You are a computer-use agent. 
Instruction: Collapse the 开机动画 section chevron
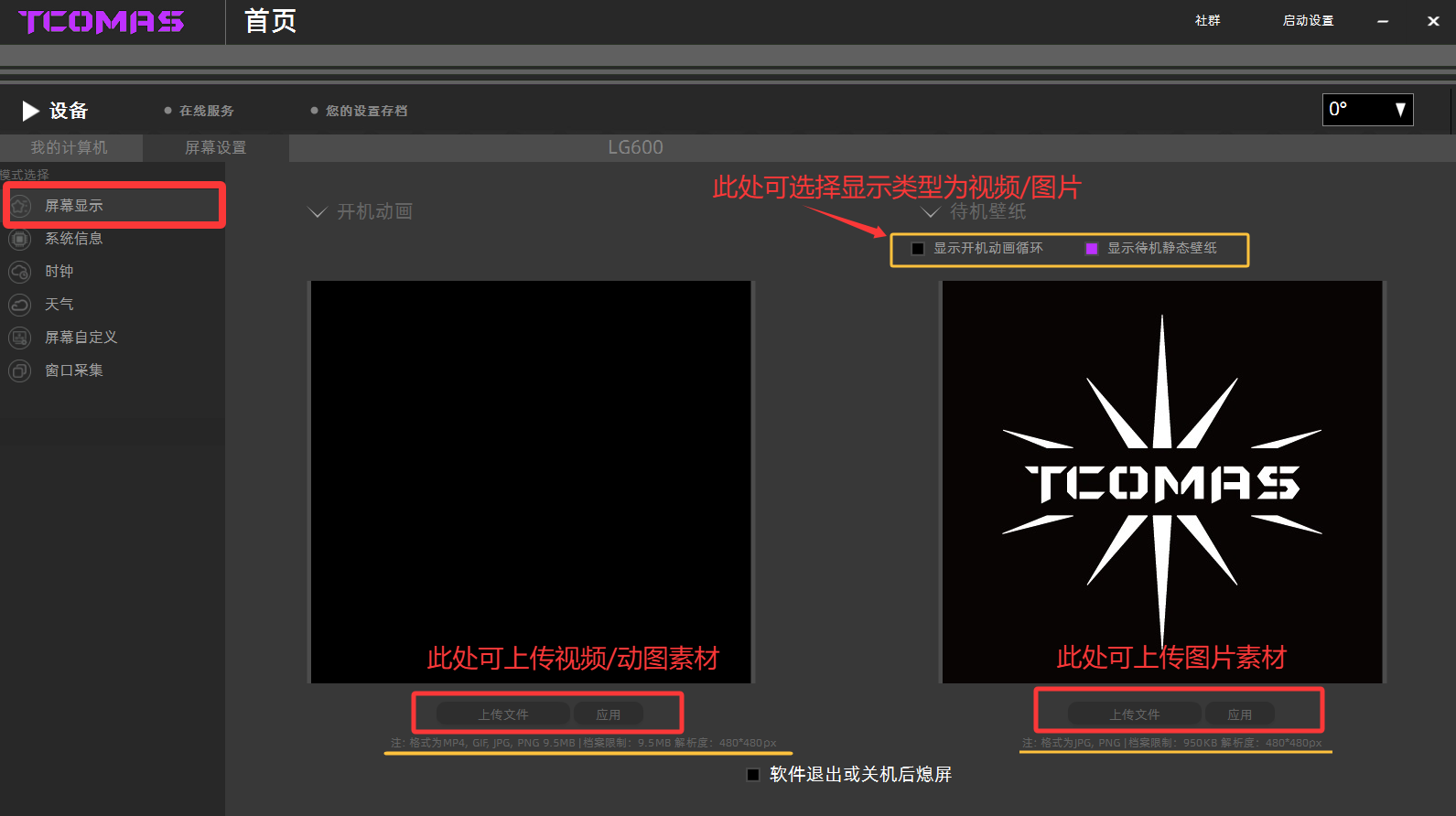point(318,212)
